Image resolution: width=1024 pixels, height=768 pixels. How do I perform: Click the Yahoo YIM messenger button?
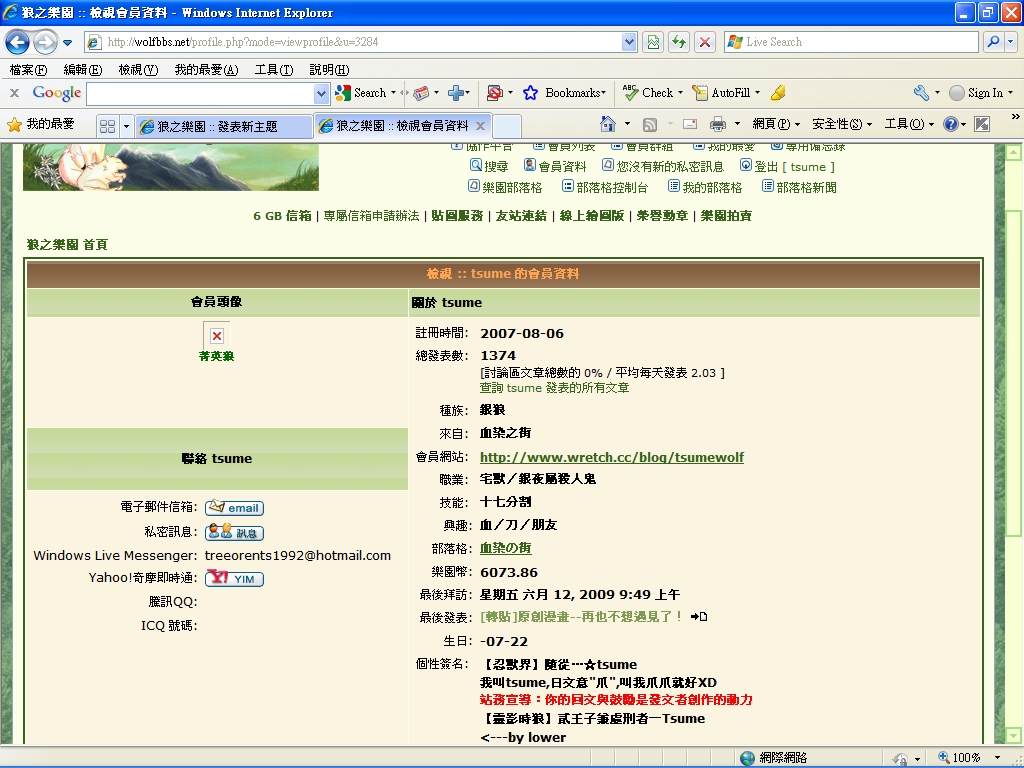point(234,578)
